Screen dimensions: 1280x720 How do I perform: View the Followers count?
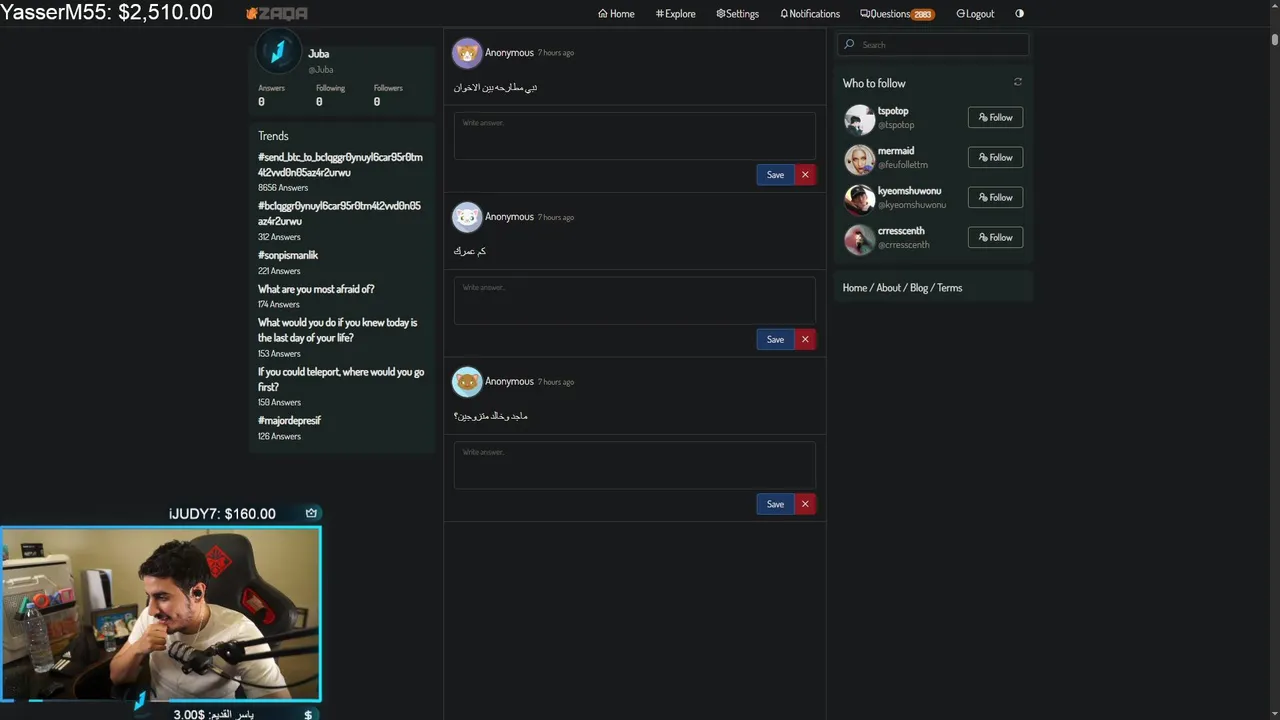tap(388, 95)
